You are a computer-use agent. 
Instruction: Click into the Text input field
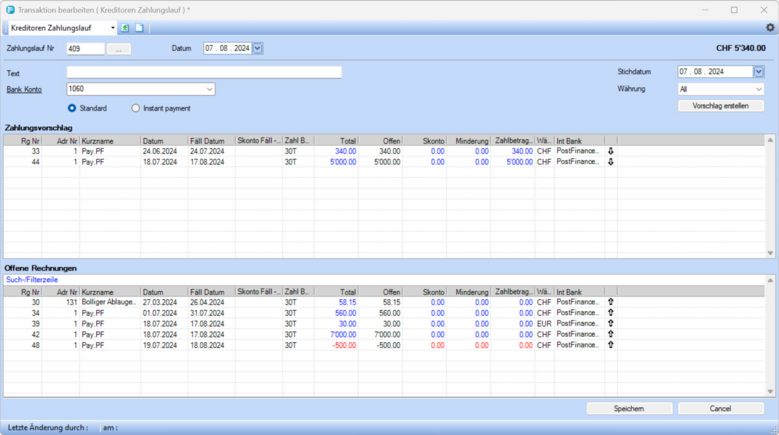[204, 72]
